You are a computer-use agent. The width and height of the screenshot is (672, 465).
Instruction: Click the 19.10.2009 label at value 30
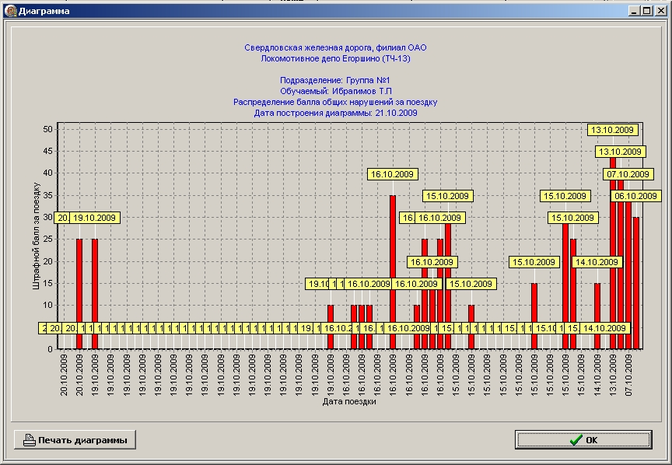95,218
